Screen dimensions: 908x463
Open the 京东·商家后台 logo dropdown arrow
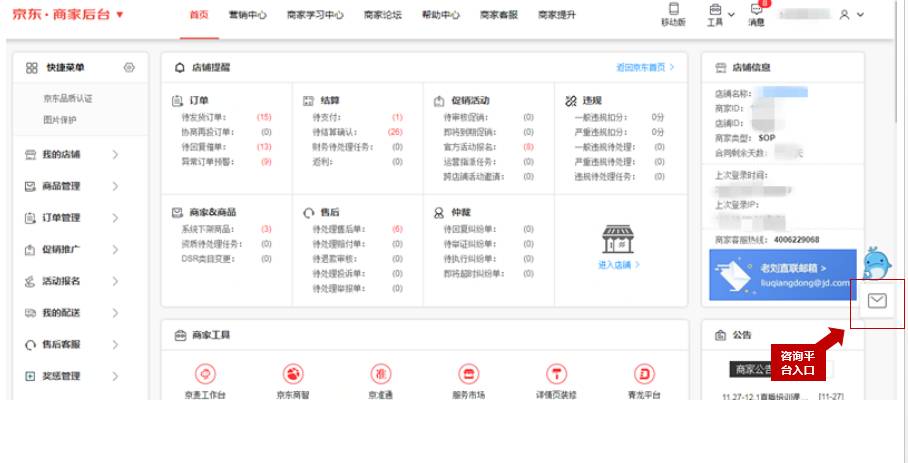(120, 14)
